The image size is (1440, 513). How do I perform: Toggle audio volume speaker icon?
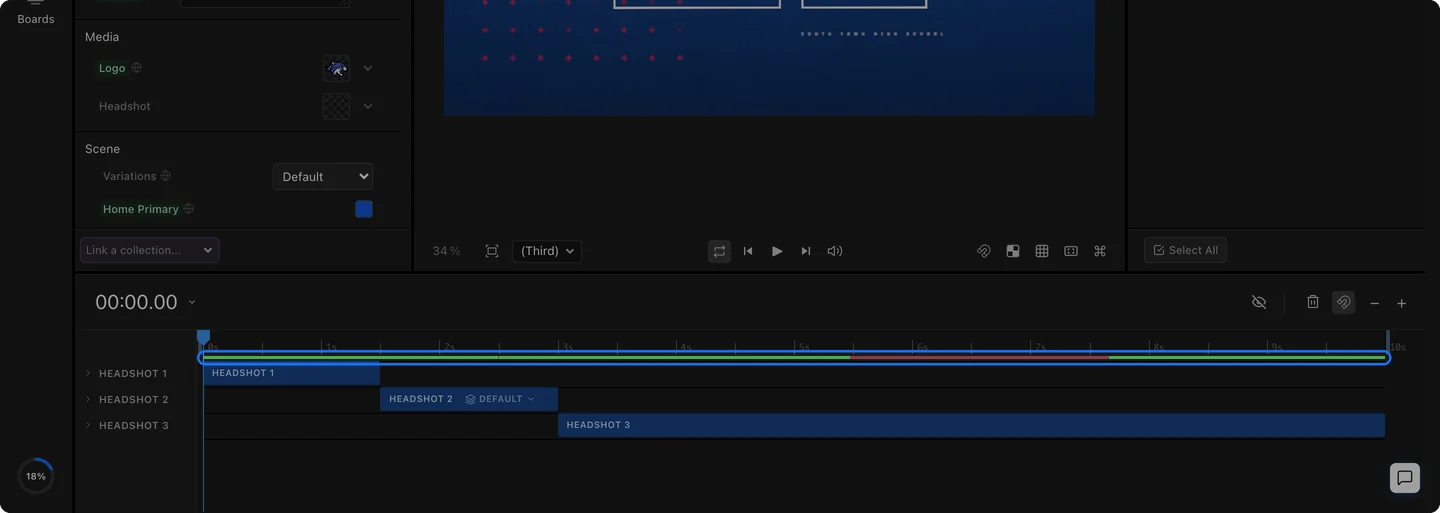pos(835,251)
